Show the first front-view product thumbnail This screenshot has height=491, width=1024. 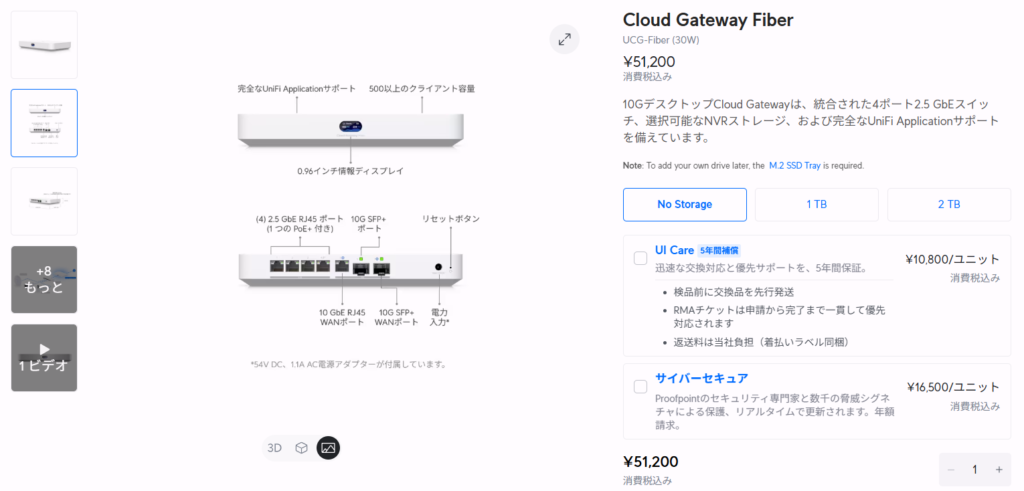(x=44, y=44)
